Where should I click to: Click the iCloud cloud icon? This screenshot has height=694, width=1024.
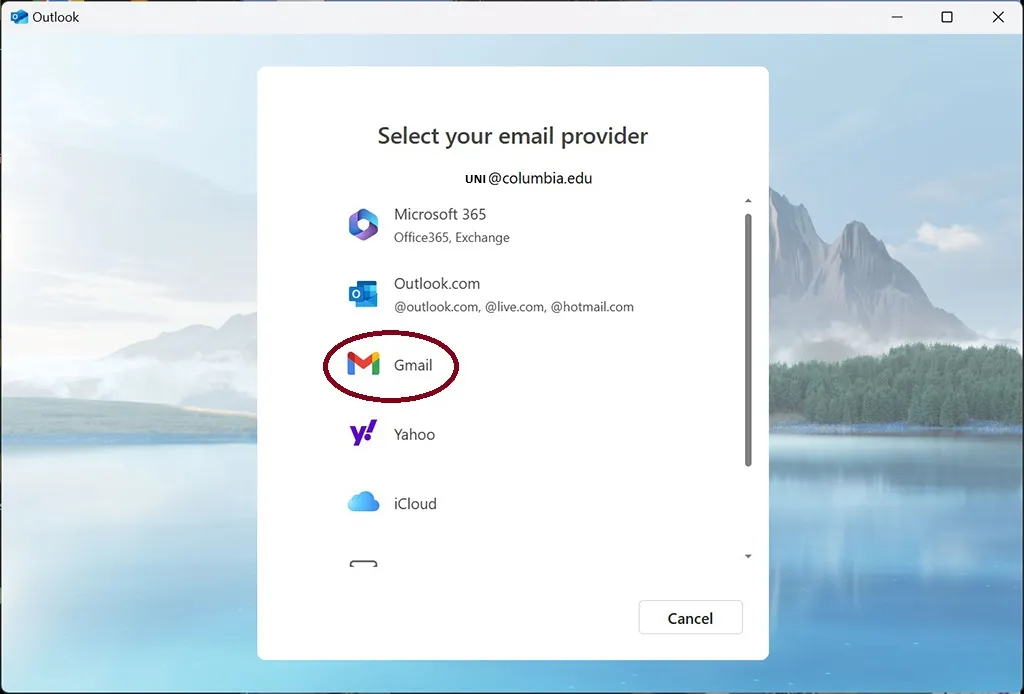tap(363, 502)
